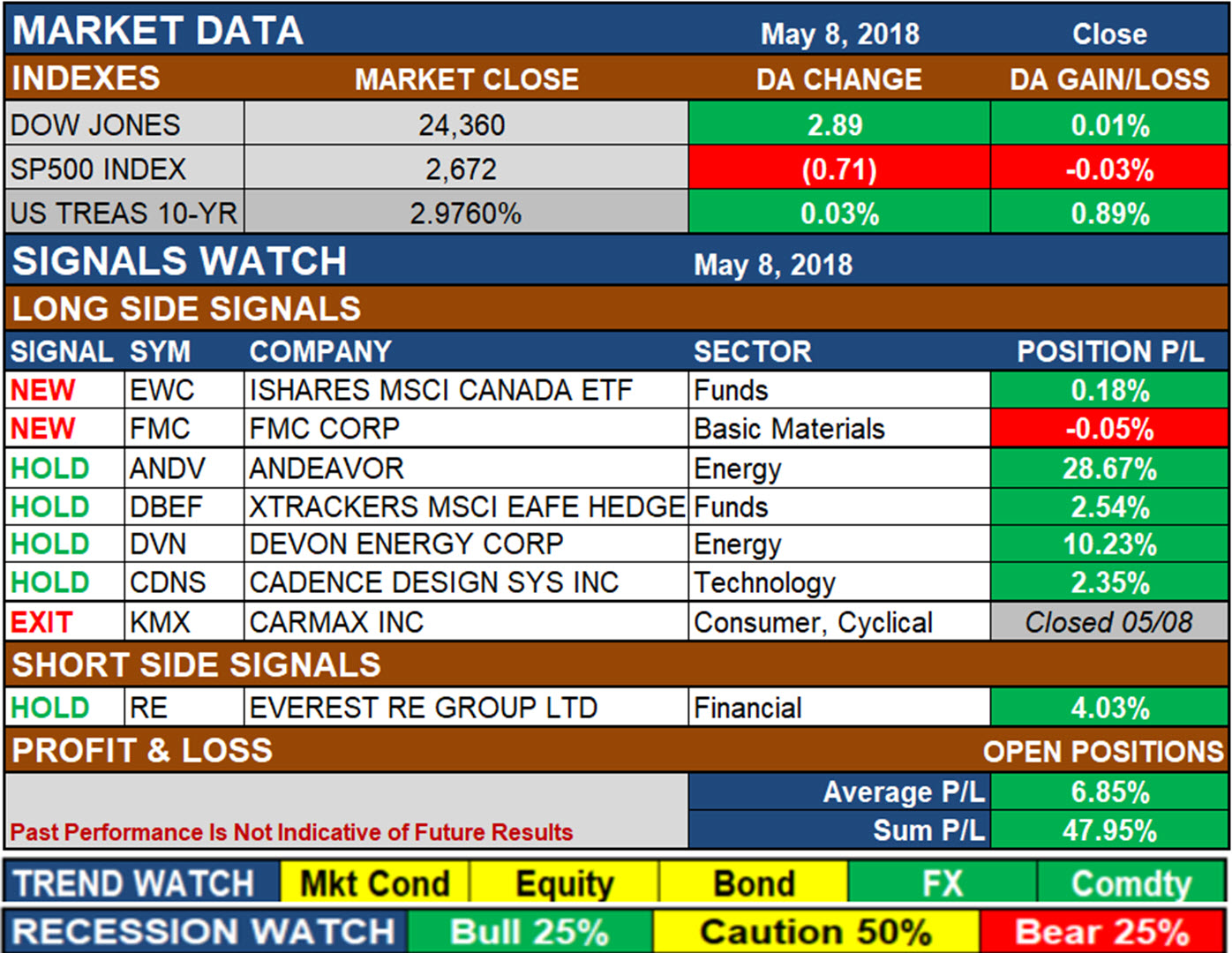The width and height of the screenshot is (1232, 953).
Task: Click the Equity trend cell
Action: pyautogui.click(x=564, y=883)
